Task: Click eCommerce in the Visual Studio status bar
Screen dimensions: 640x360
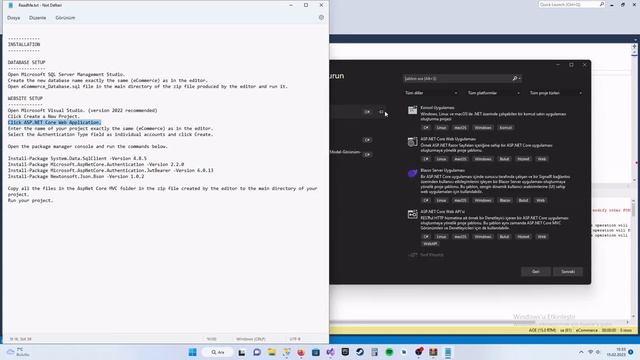Action: click(587, 330)
